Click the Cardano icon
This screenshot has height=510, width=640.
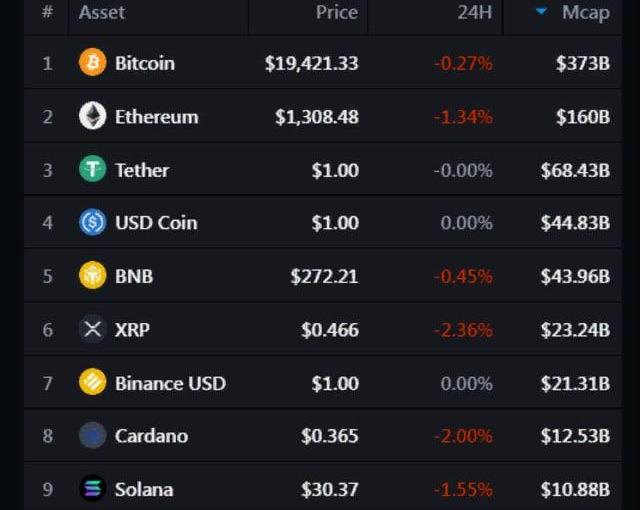[93, 435]
